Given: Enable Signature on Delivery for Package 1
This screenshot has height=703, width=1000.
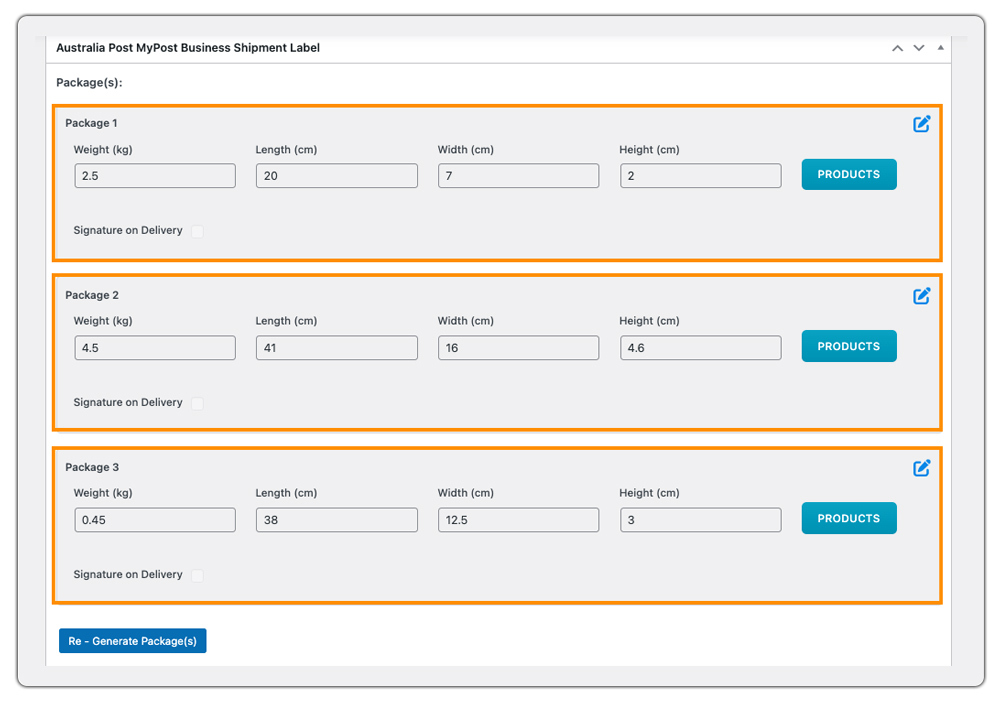Looking at the screenshot, I should click(198, 231).
